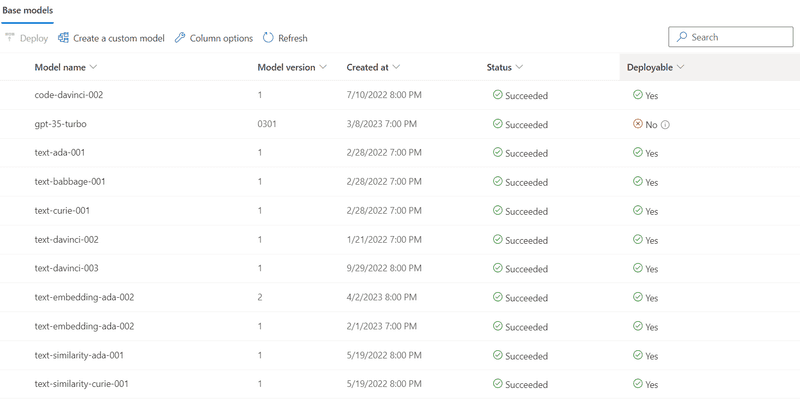Click Deployable Yes check icon for text-ada-001

tap(637, 152)
